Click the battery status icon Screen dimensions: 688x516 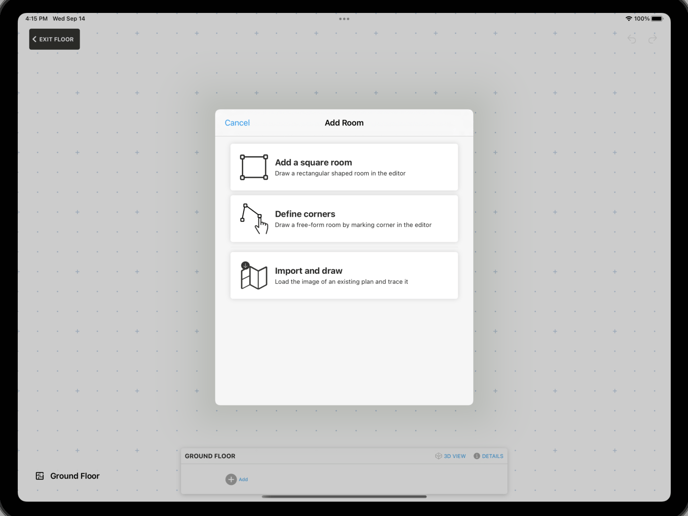click(x=657, y=18)
